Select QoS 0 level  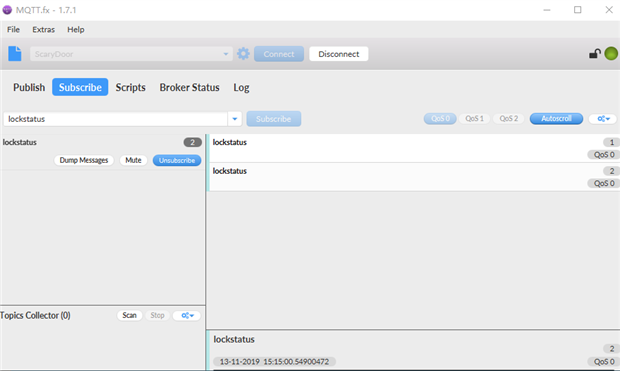pyautogui.click(x=440, y=119)
